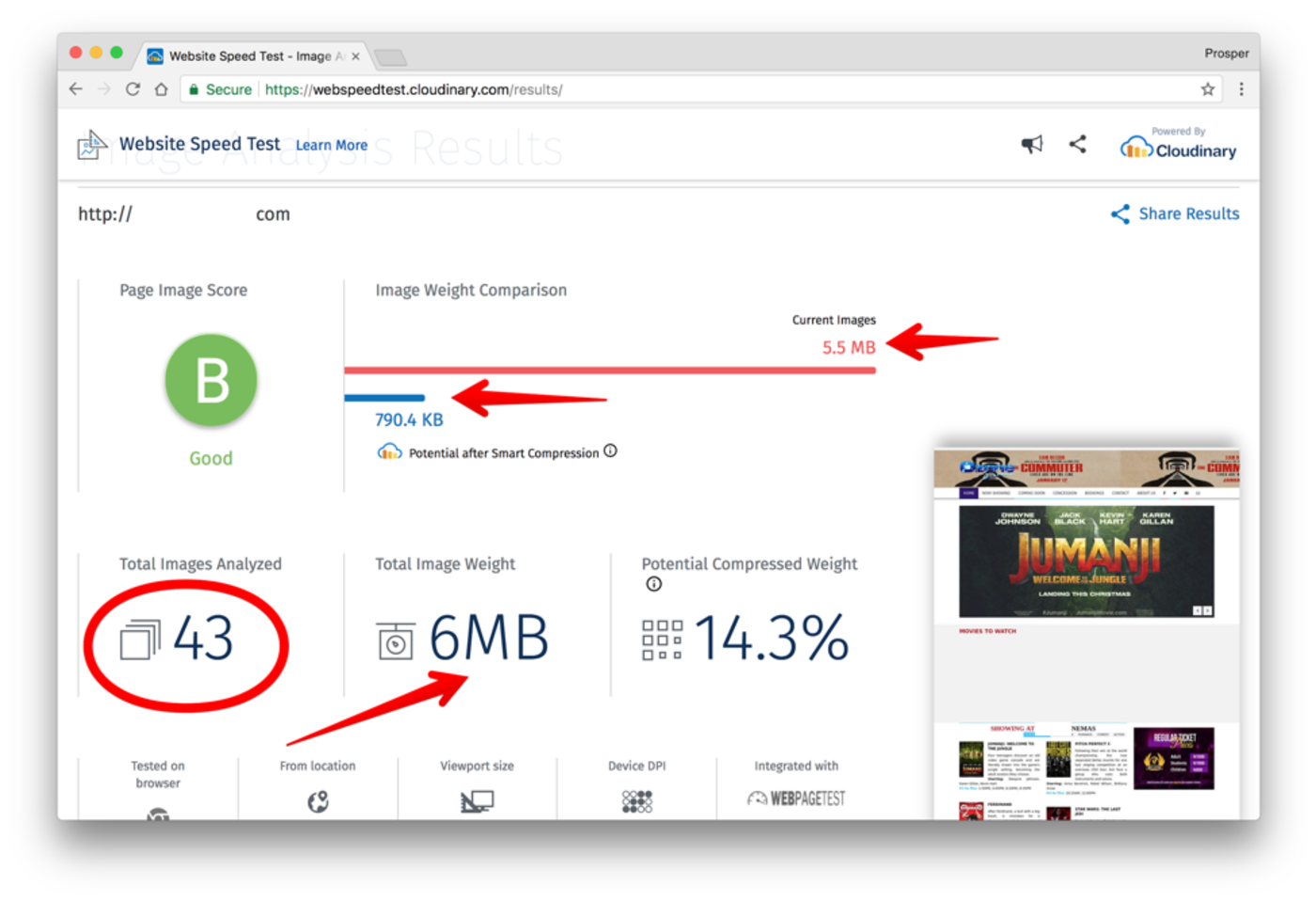
Task: Open the website screenshot thumbnail
Action: click(1087, 634)
